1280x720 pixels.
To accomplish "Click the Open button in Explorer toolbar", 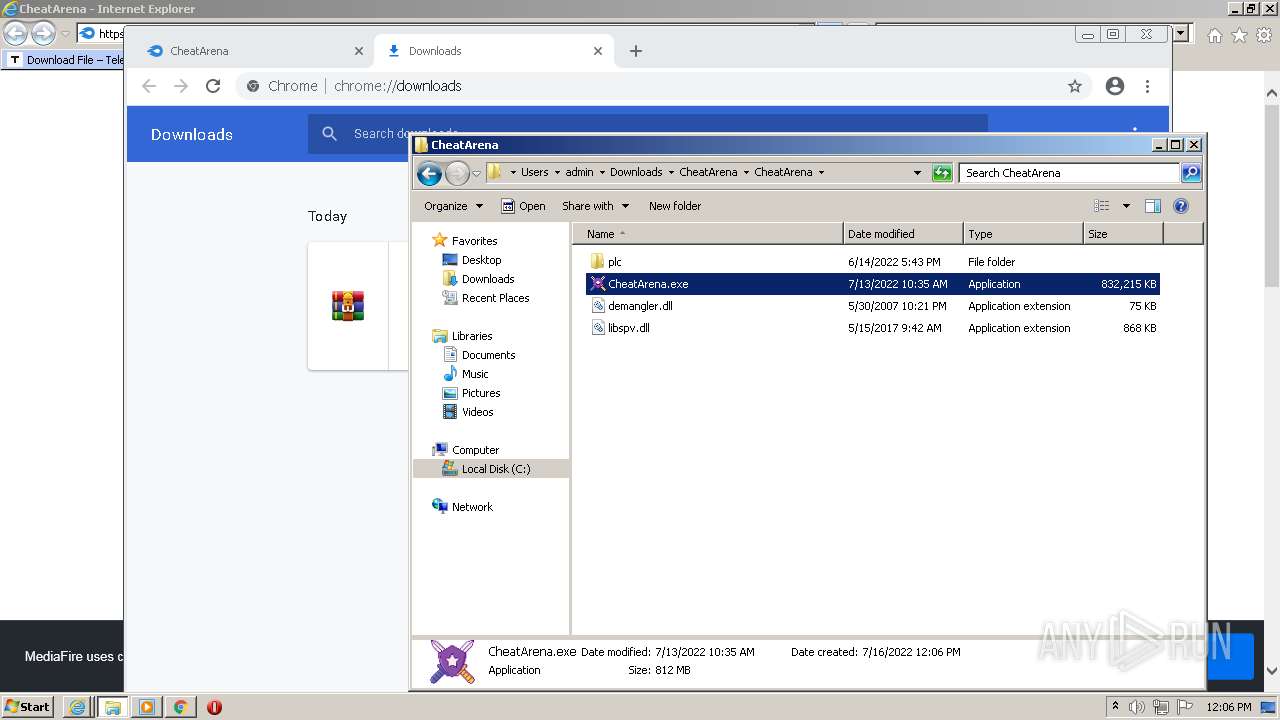I will [x=523, y=206].
